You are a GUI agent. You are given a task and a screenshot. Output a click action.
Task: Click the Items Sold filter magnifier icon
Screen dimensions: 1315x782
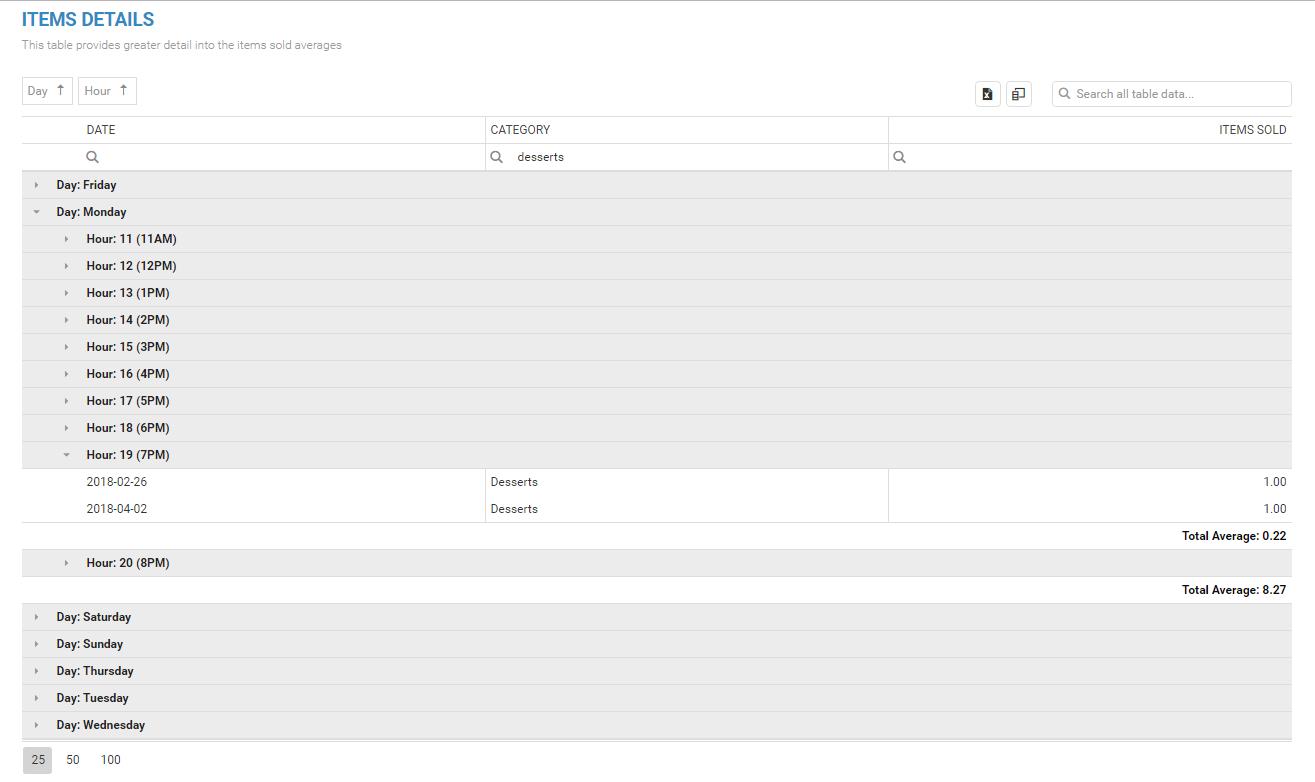tap(899, 157)
